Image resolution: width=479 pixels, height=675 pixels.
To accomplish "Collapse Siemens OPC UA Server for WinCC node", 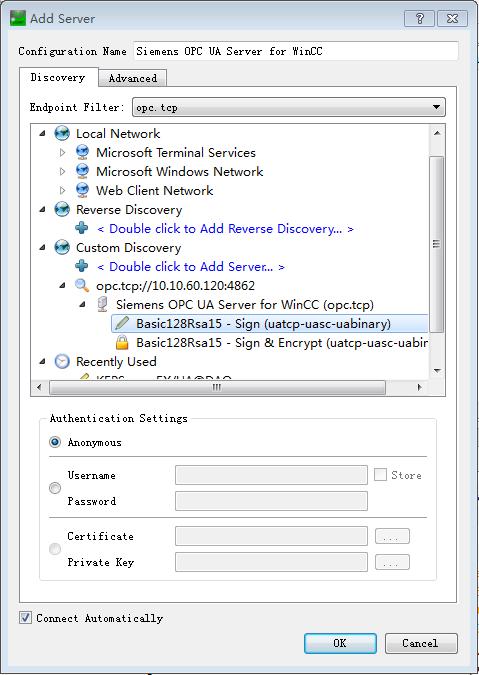I will (83, 305).
